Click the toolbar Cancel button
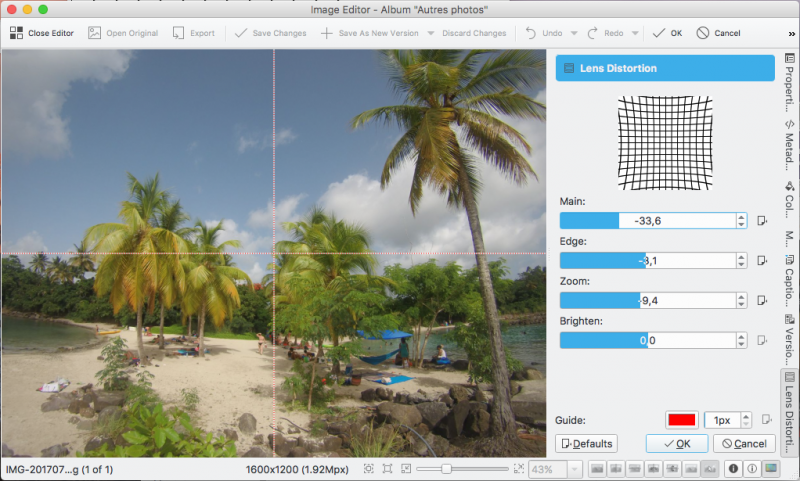The width and height of the screenshot is (800, 481). [x=718, y=33]
